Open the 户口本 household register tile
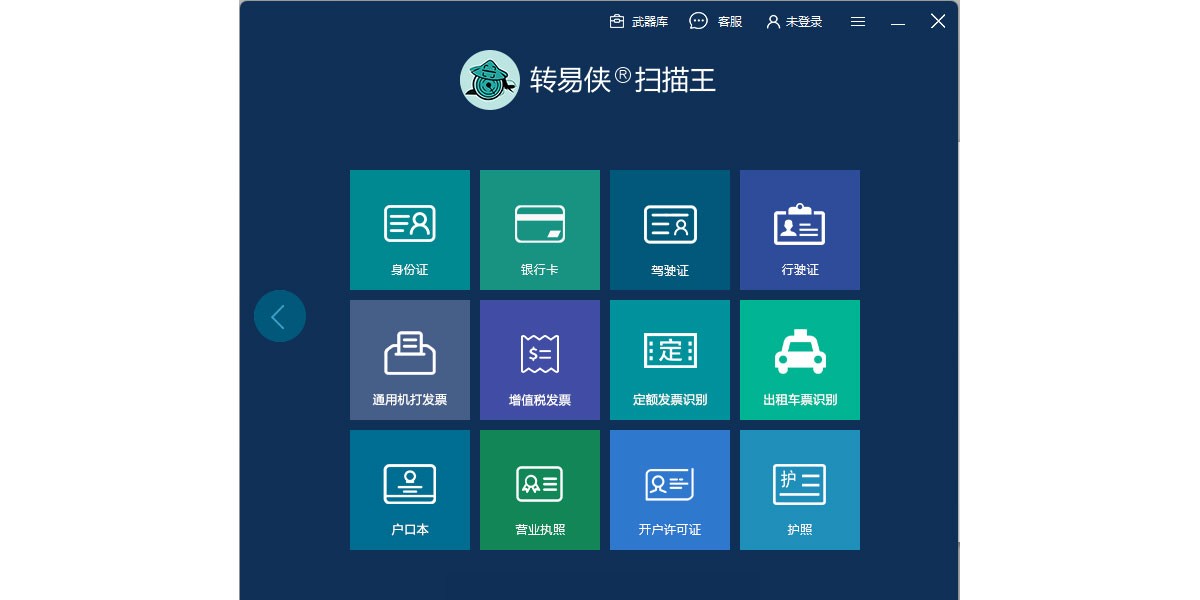This screenshot has height=600, width=1200. point(409,490)
